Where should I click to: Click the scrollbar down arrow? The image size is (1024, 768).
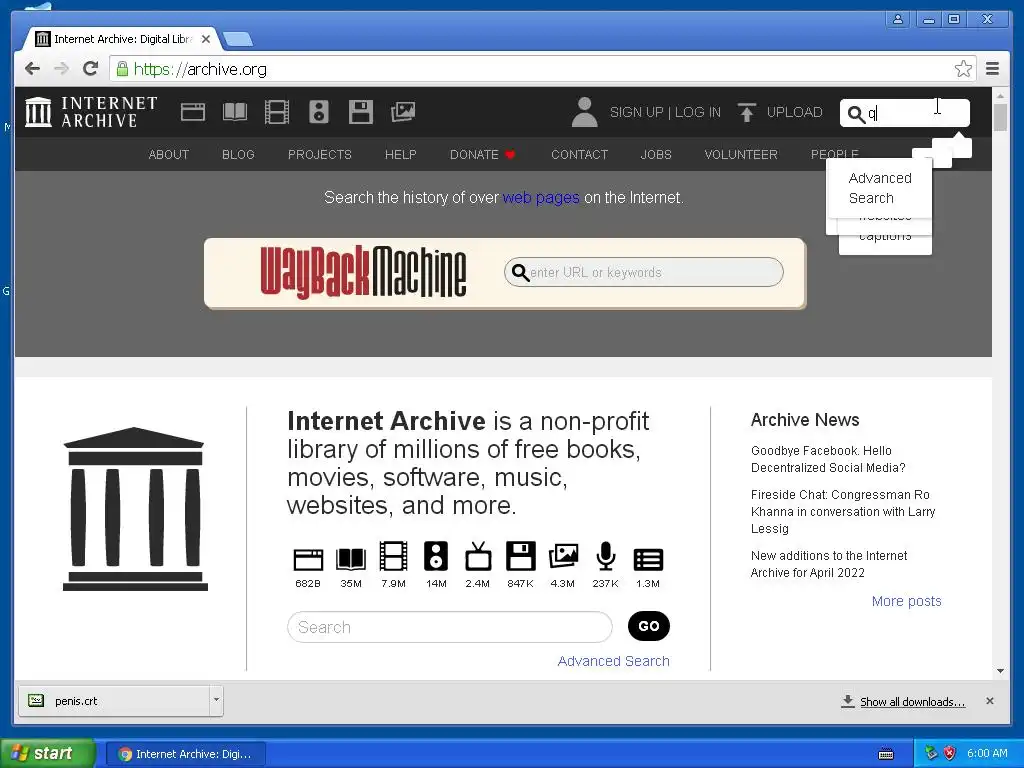coord(1000,671)
